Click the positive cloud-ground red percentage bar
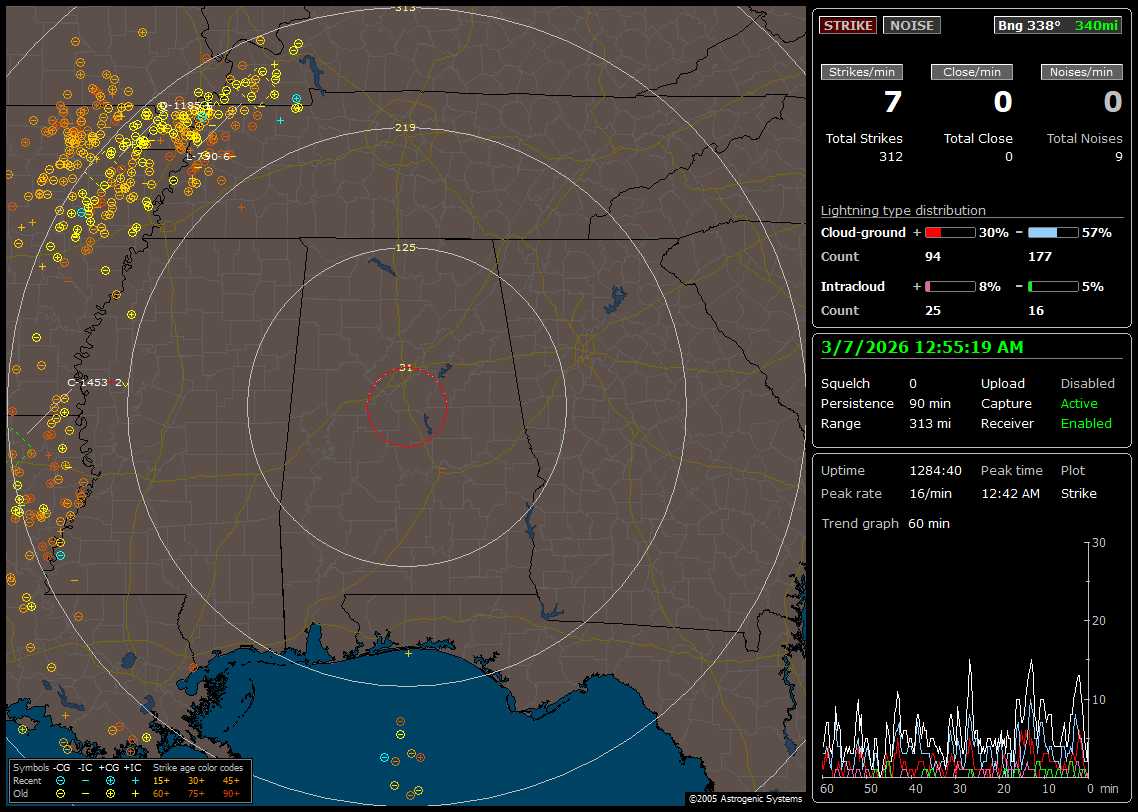1138x812 pixels. point(949,232)
